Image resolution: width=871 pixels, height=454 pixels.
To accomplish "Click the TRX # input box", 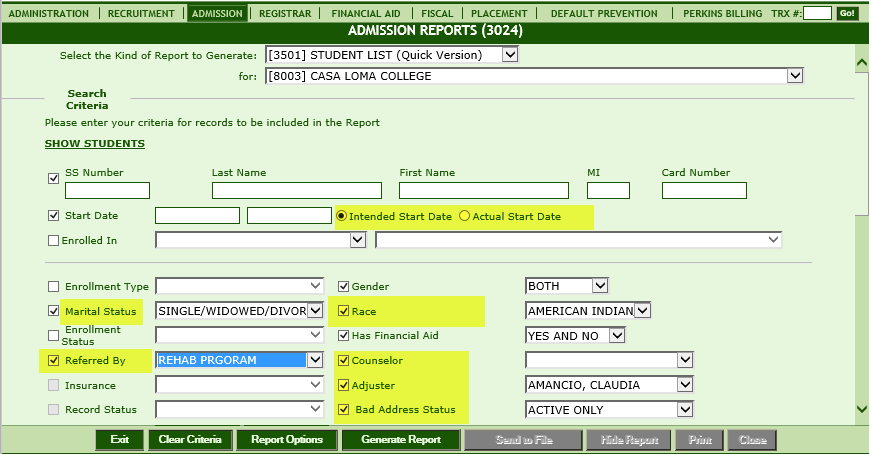I will point(817,13).
